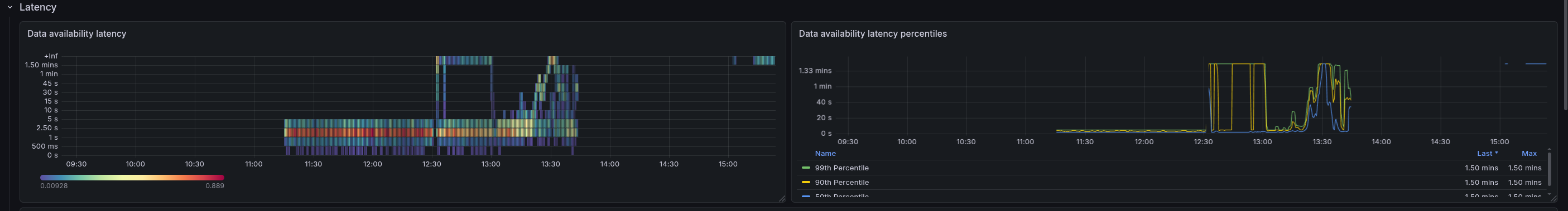1568x211 pixels.
Task: Toggle the 99th Percentile series in legend
Action: point(841,168)
